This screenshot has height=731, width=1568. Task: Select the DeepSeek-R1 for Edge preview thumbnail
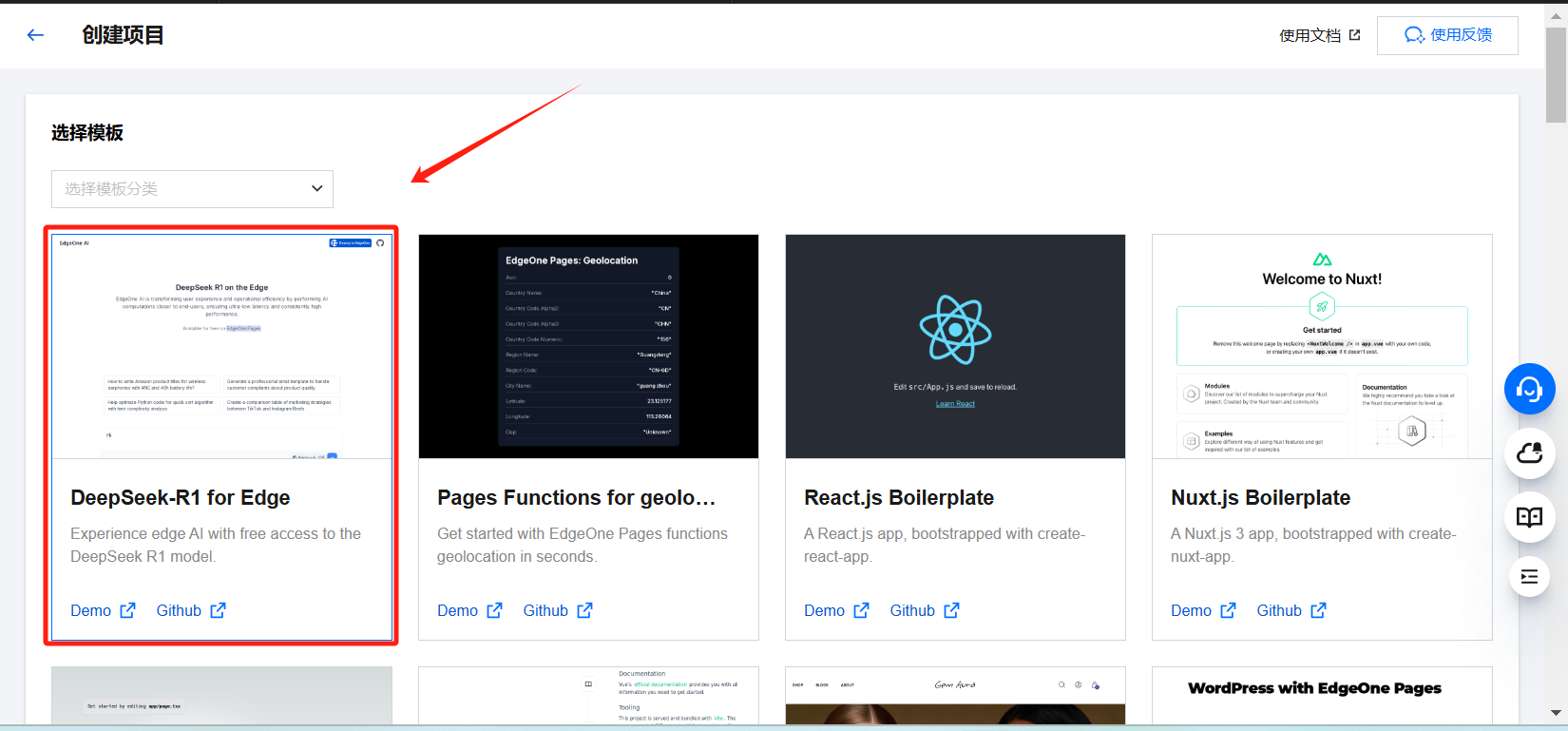pyautogui.click(x=222, y=346)
